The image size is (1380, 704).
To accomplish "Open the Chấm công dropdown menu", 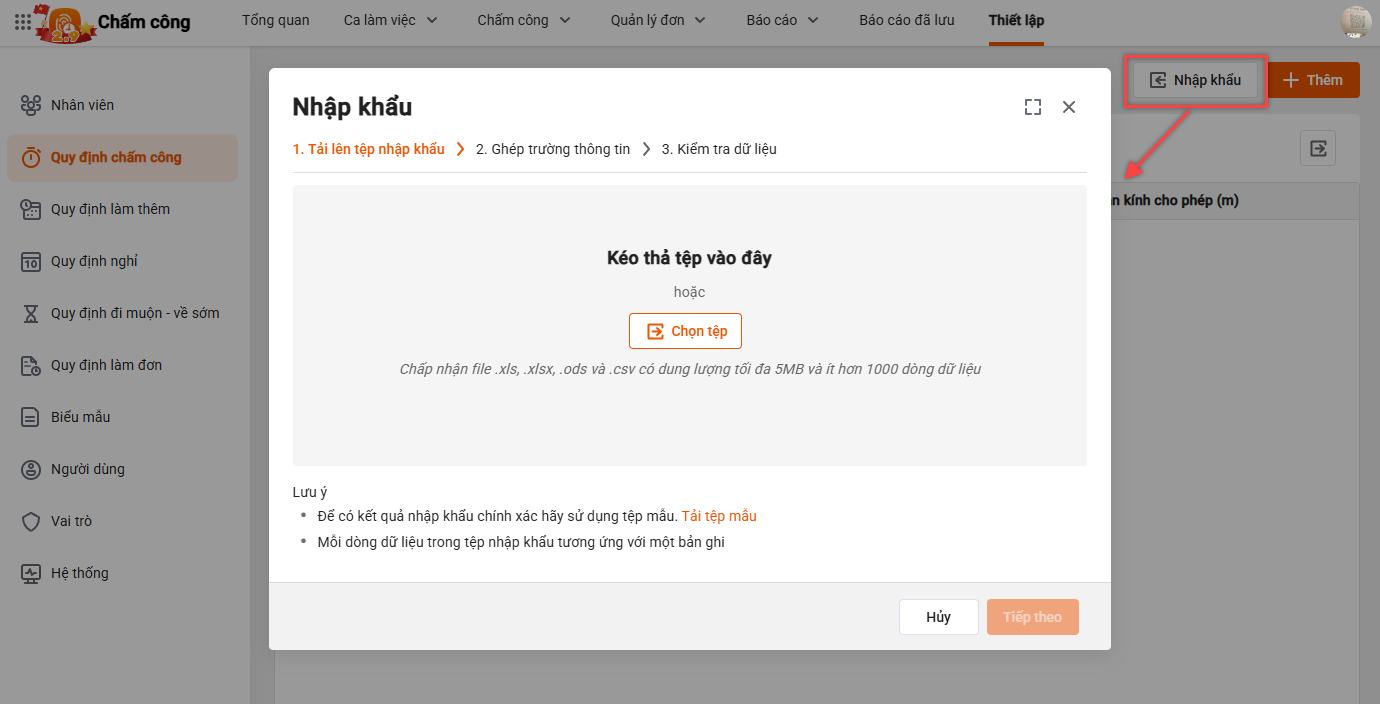I will (x=524, y=20).
